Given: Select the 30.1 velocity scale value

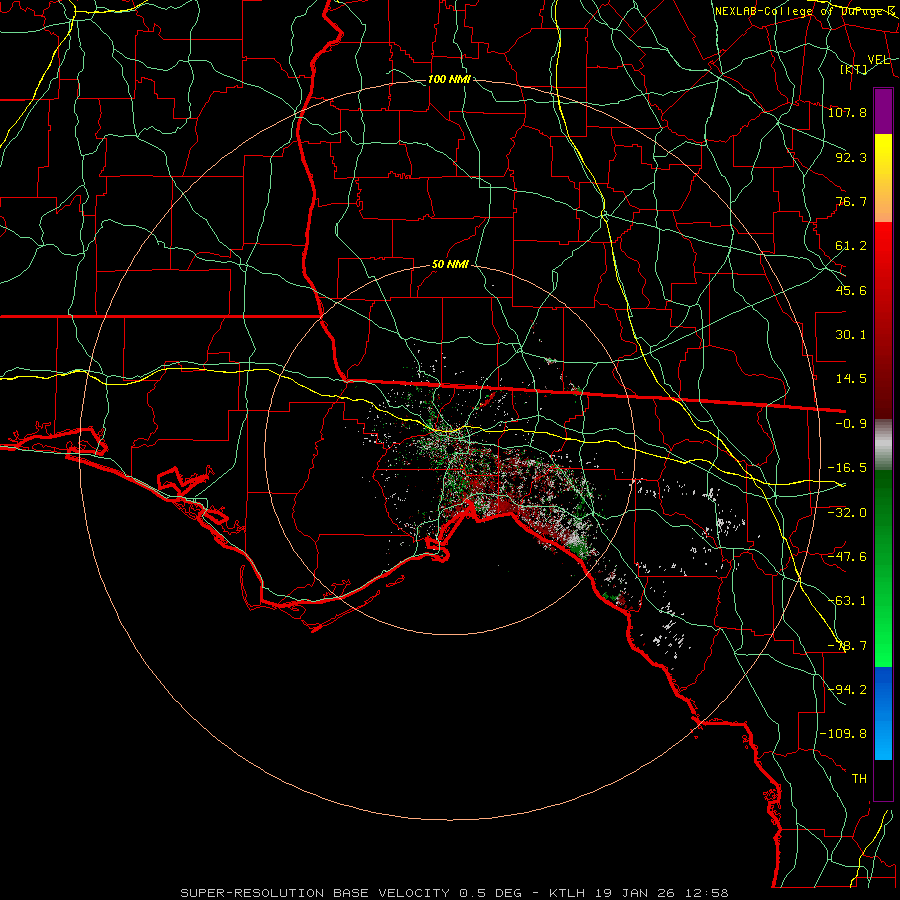Looking at the screenshot, I should [x=851, y=335].
